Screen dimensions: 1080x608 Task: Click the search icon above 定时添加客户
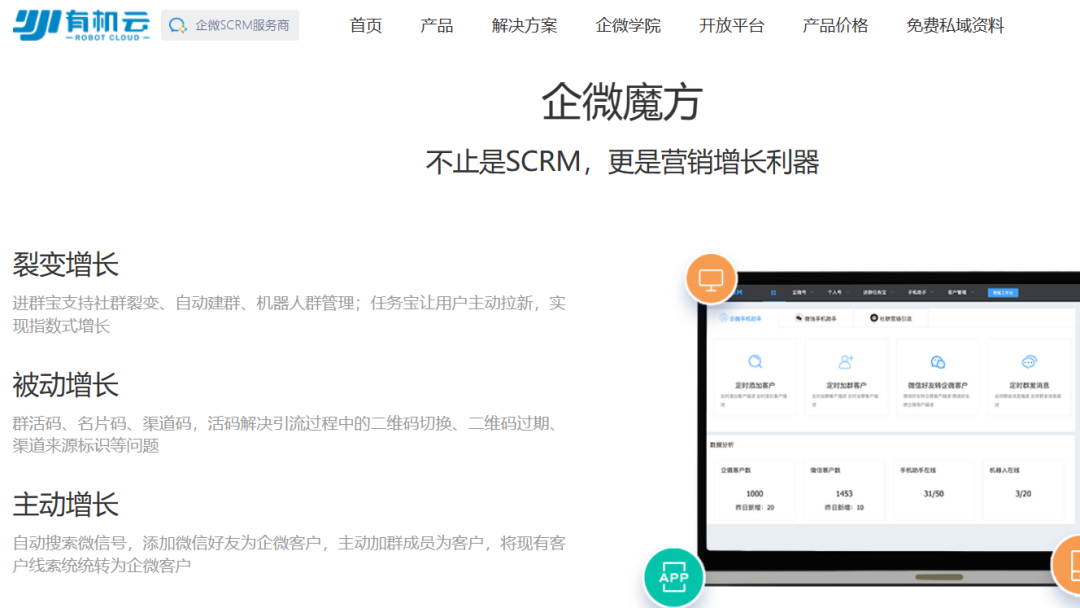click(755, 361)
